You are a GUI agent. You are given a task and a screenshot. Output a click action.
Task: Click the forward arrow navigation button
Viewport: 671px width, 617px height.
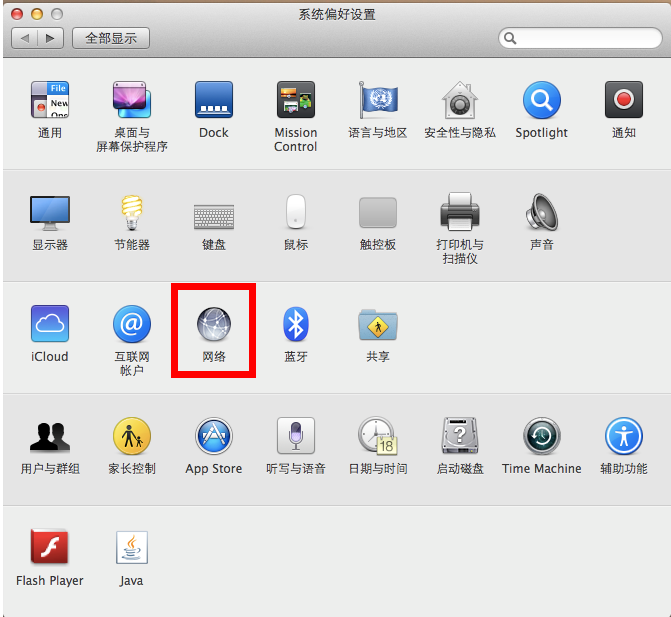pyautogui.click(x=51, y=38)
